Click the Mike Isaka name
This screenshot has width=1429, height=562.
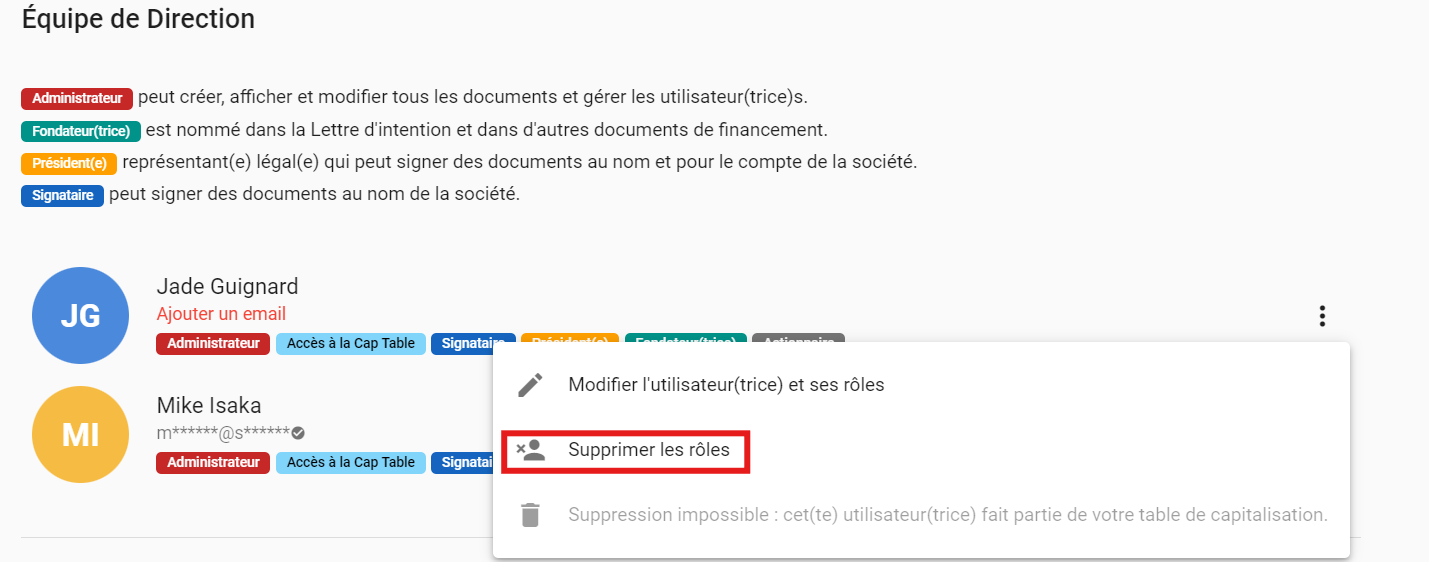pos(209,406)
